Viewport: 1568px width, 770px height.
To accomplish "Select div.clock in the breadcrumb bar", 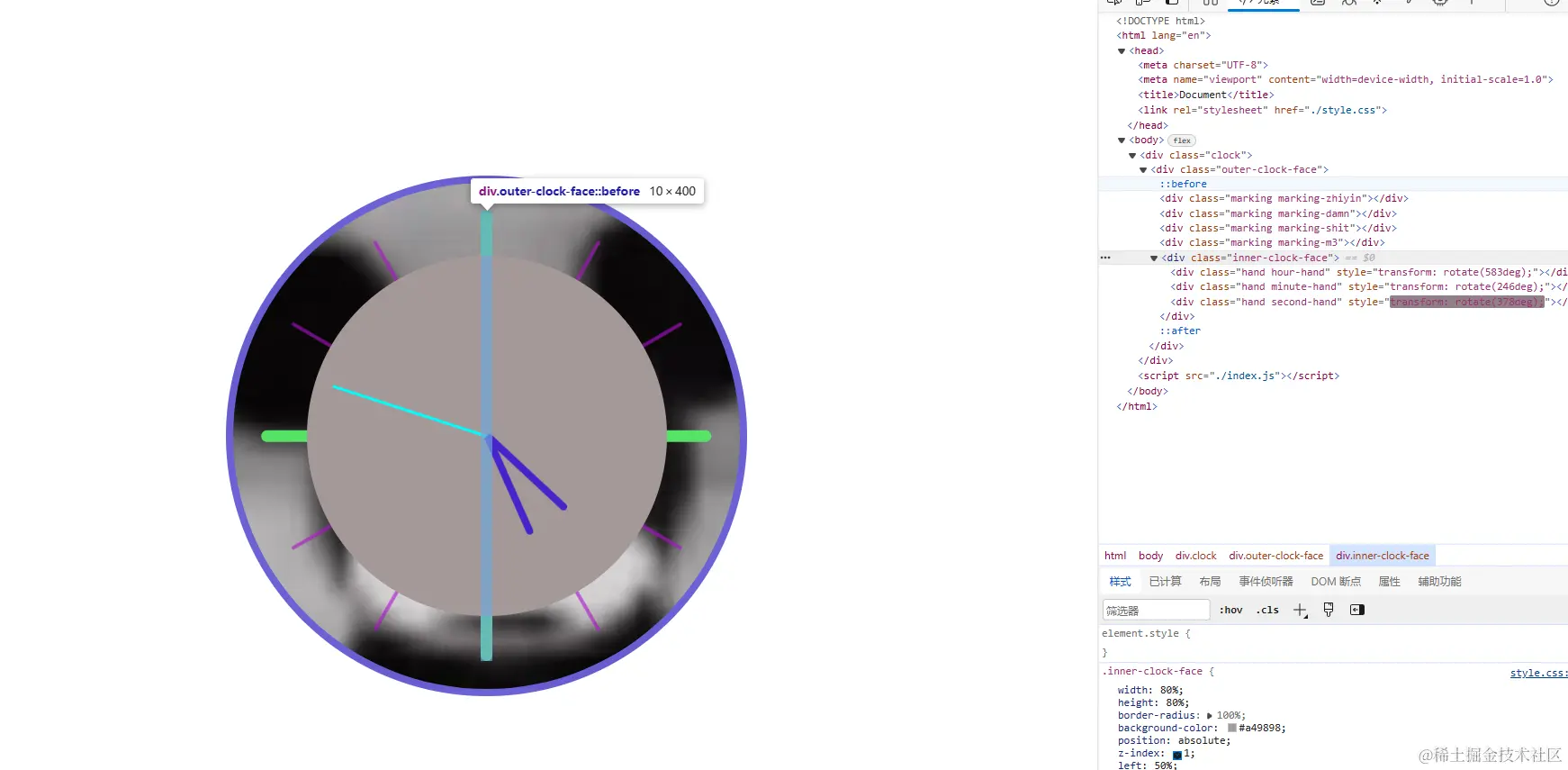I will 1195,556.
